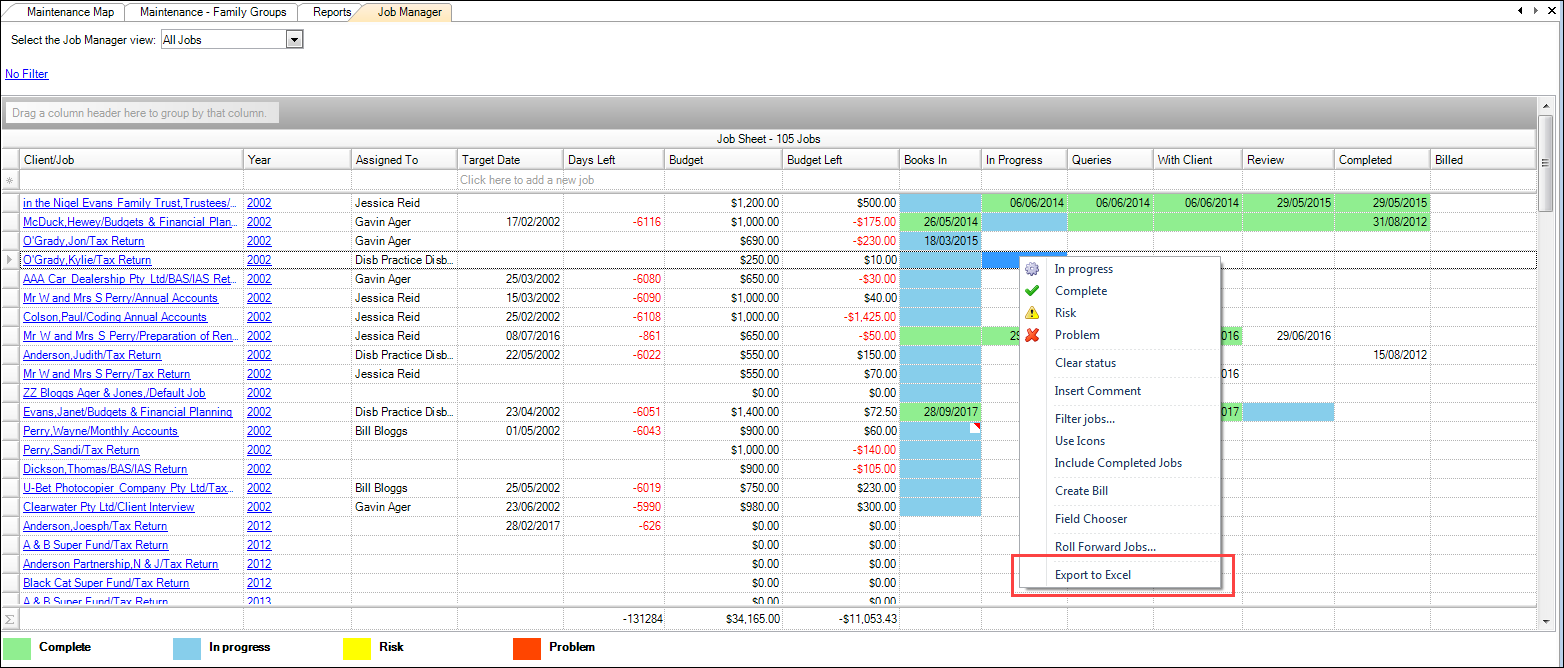Toggle Use Icons in context menu
The image size is (1564, 668).
[x=1079, y=441]
